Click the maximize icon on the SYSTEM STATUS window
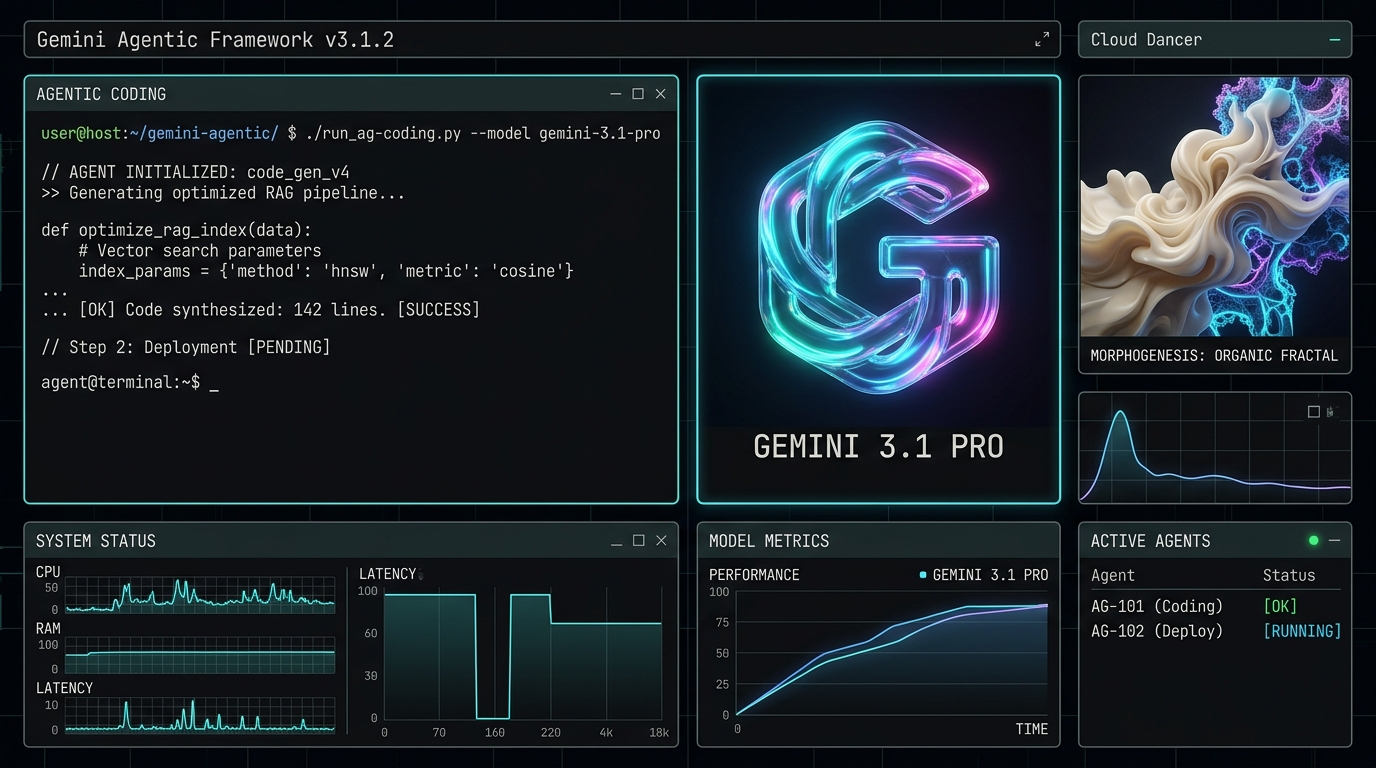The image size is (1376, 768). [638, 540]
